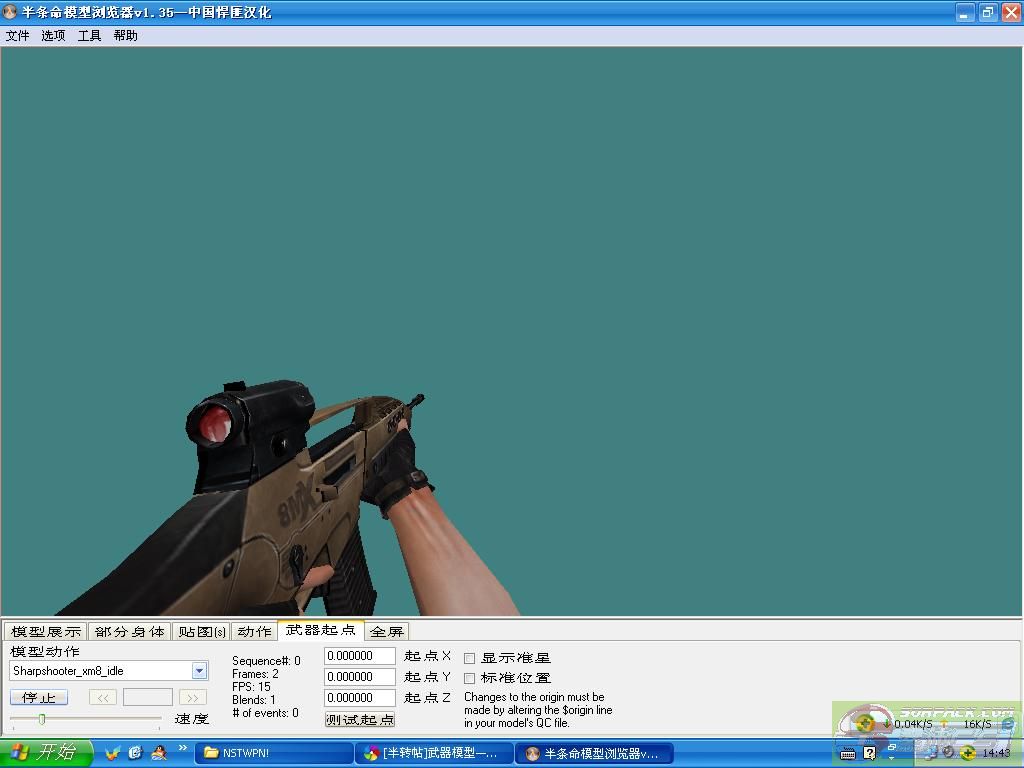Click the help question mark tray icon
Viewport: 1024px width, 768px height.
tap(869, 753)
